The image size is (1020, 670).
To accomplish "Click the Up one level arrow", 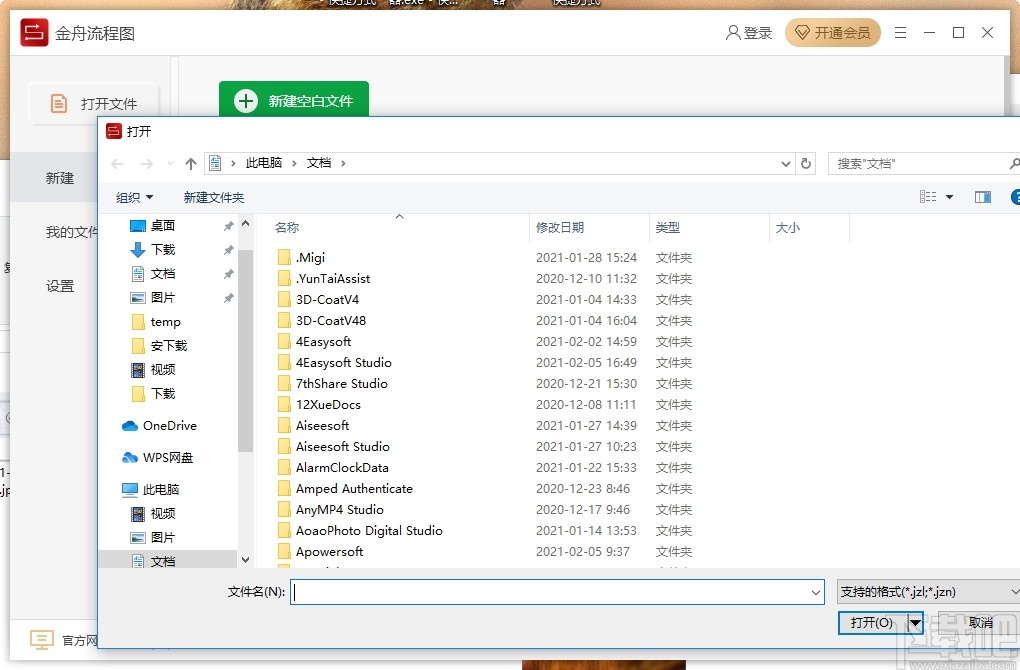I will click(x=191, y=164).
